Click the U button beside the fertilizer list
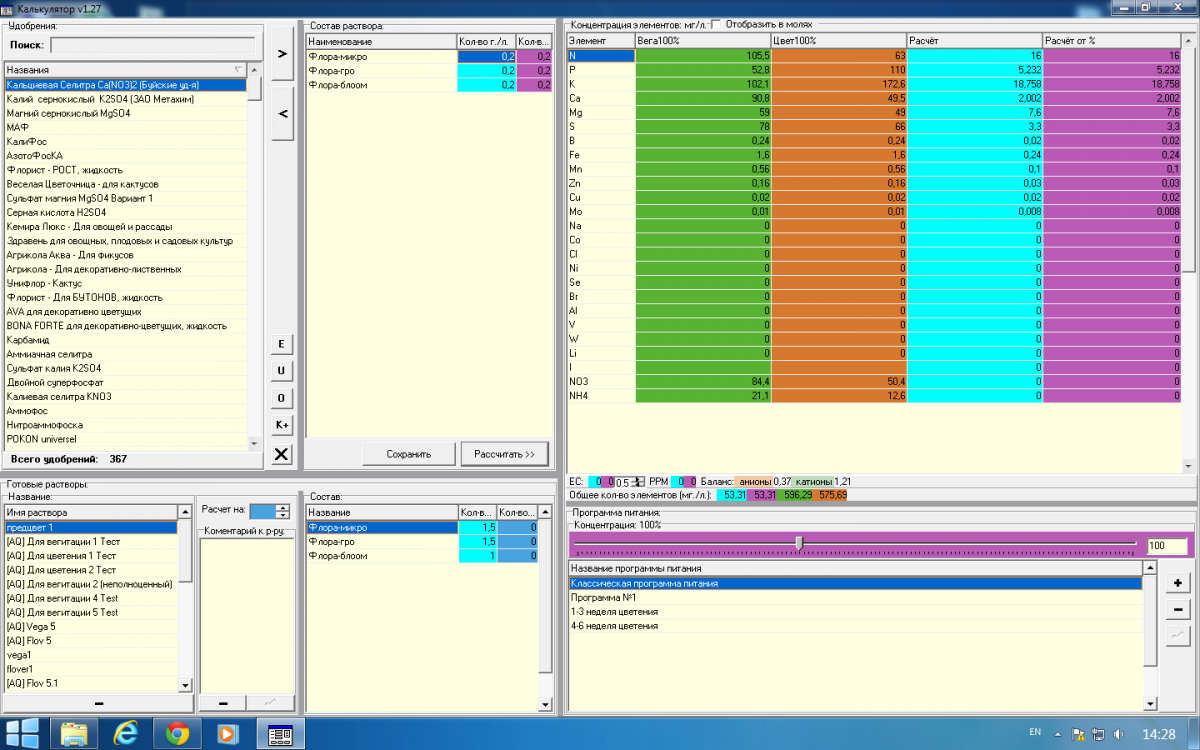 (281, 371)
